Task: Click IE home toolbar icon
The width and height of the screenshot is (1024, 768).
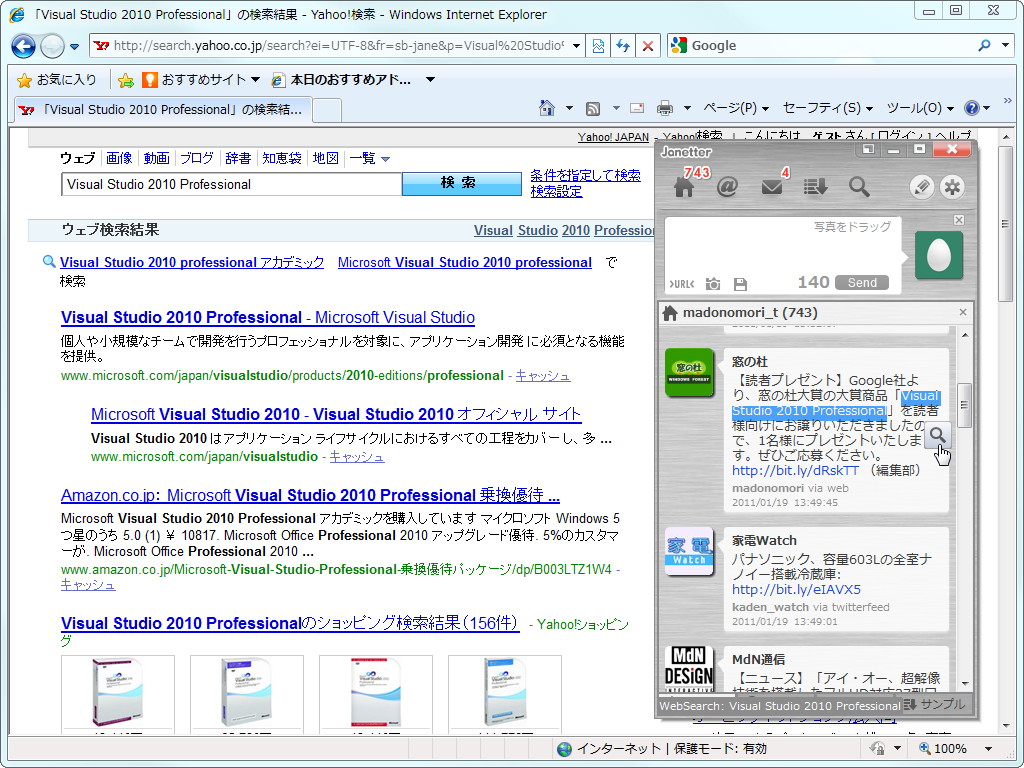Action: (x=547, y=108)
